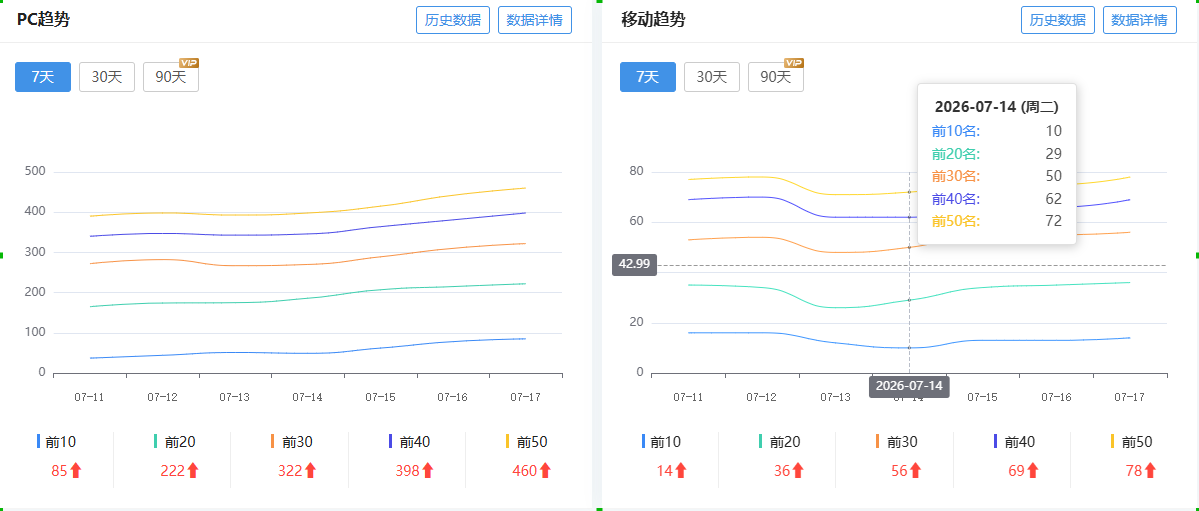This screenshot has height=511, width=1199.
Task: Click red up arrow beside PC 前50 value 460
Action: [x=545, y=470]
